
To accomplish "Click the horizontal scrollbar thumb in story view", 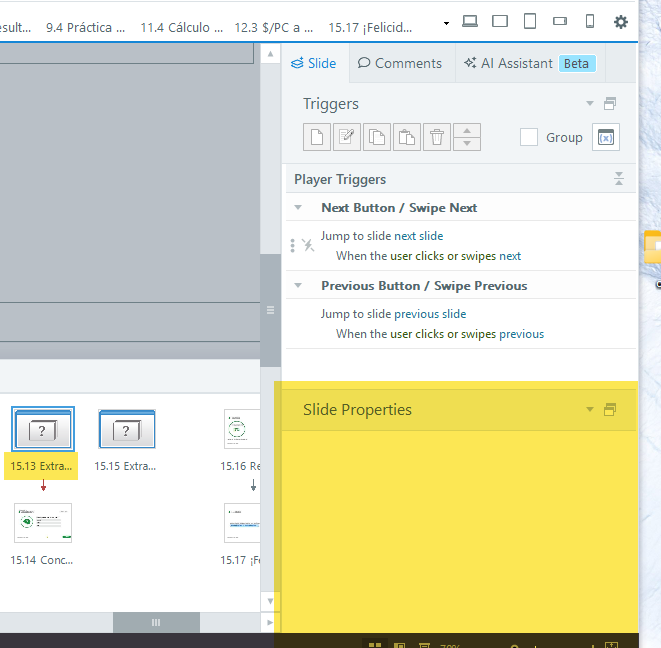I will point(156,622).
